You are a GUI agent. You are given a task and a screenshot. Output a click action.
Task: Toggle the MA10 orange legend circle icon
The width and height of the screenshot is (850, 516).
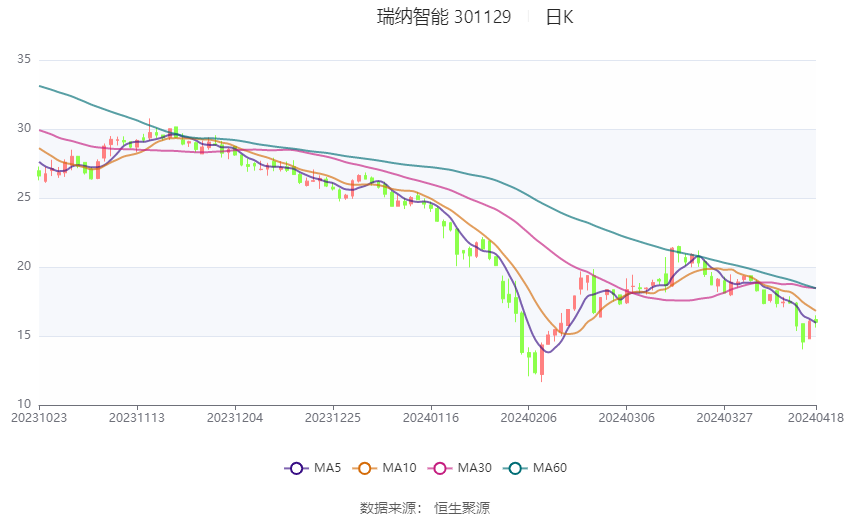(x=364, y=468)
